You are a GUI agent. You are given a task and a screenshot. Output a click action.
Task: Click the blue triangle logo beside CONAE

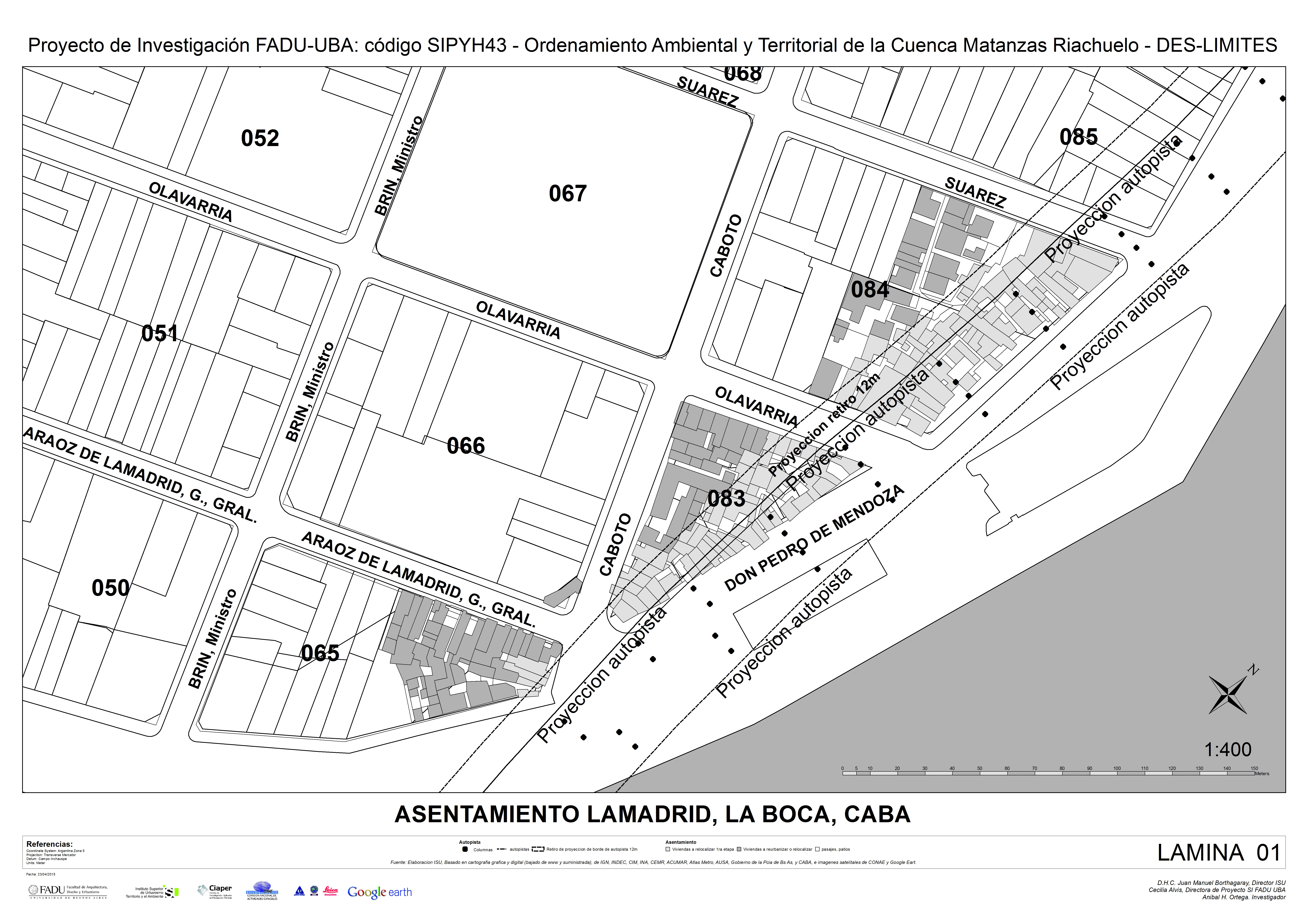pos(299,891)
